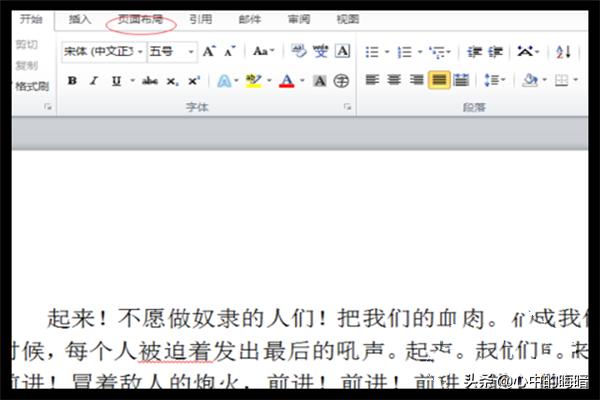Switch to the 审阅 tab
Image resolution: width=600 pixels, height=400 pixels.
point(299,19)
